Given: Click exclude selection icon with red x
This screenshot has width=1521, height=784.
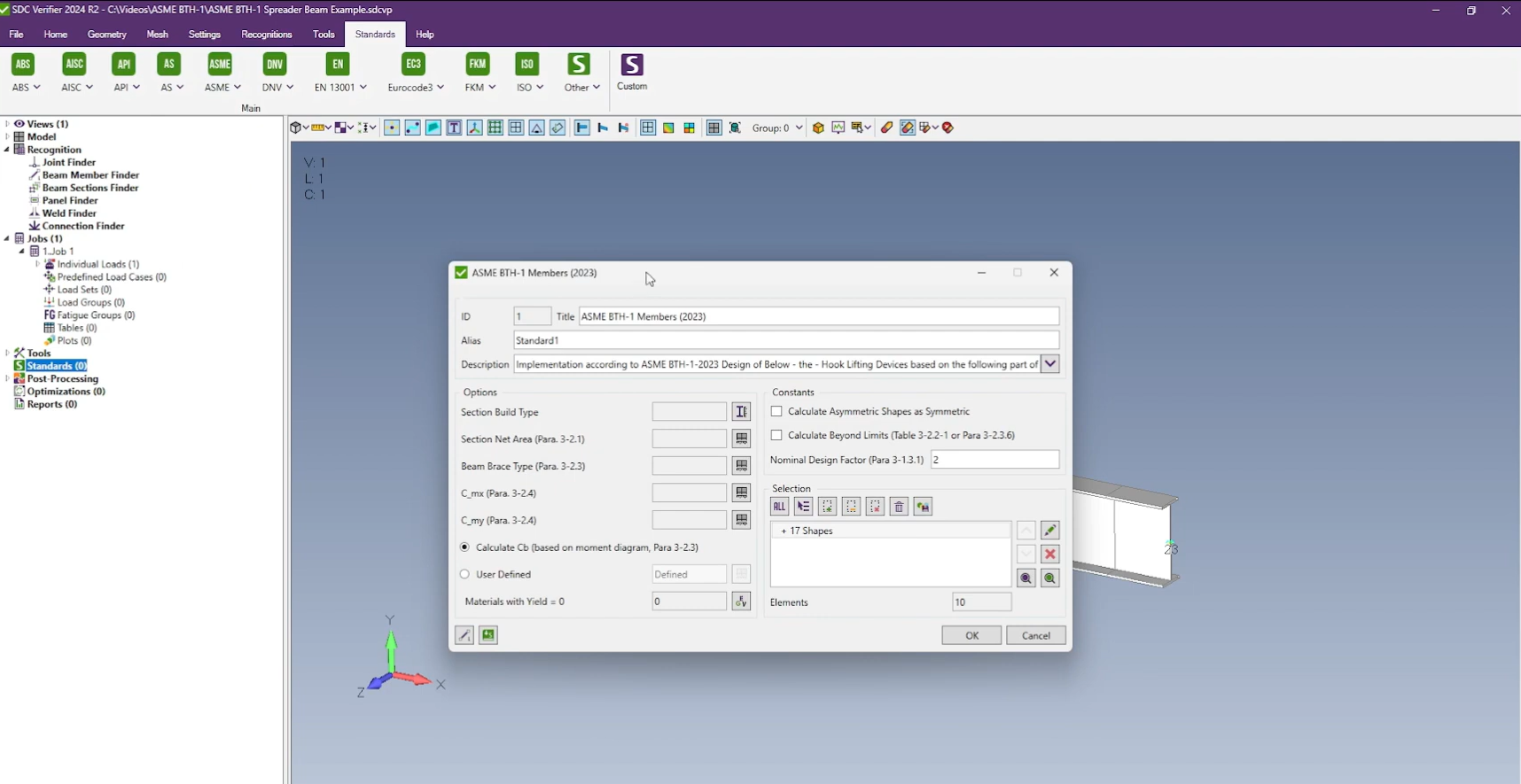Looking at the screenshot, I should point(875,507).
